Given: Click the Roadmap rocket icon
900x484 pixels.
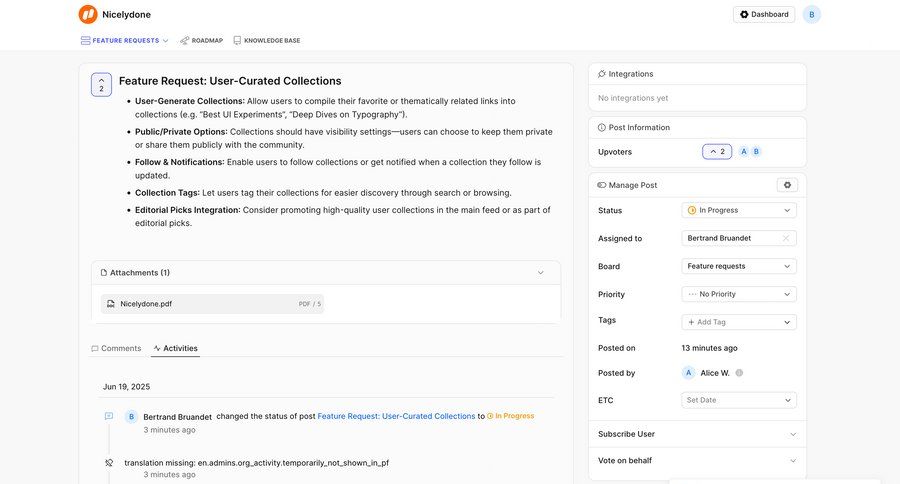Looking at the screenshot, I should pos(184,41).
